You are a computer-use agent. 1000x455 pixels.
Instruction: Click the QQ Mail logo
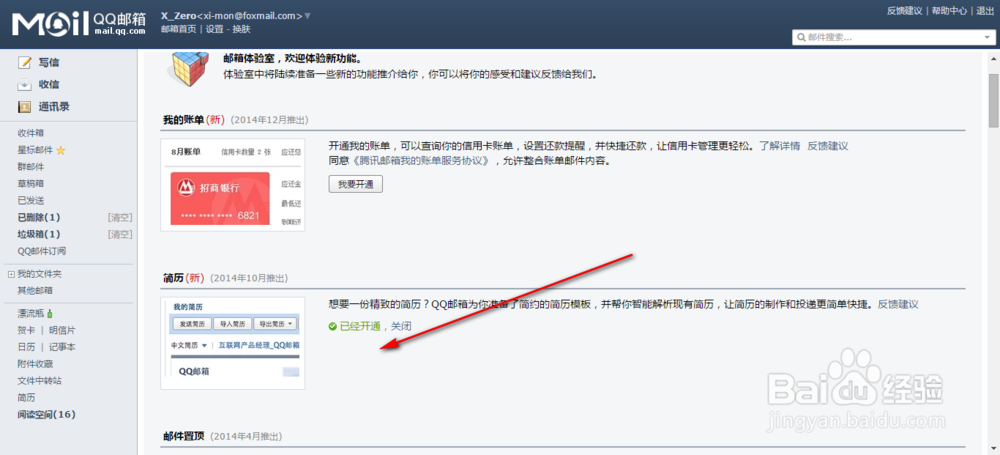tap(78, 24)
